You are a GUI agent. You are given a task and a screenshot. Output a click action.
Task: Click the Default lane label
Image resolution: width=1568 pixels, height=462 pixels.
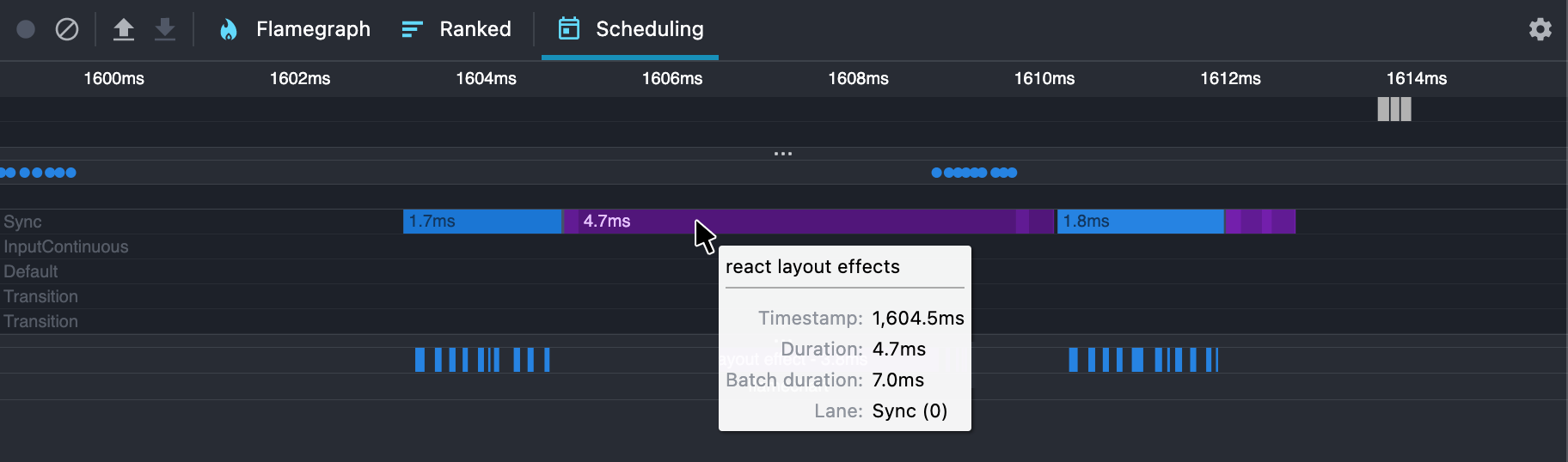pyautogui.click(x=31, y=271)
